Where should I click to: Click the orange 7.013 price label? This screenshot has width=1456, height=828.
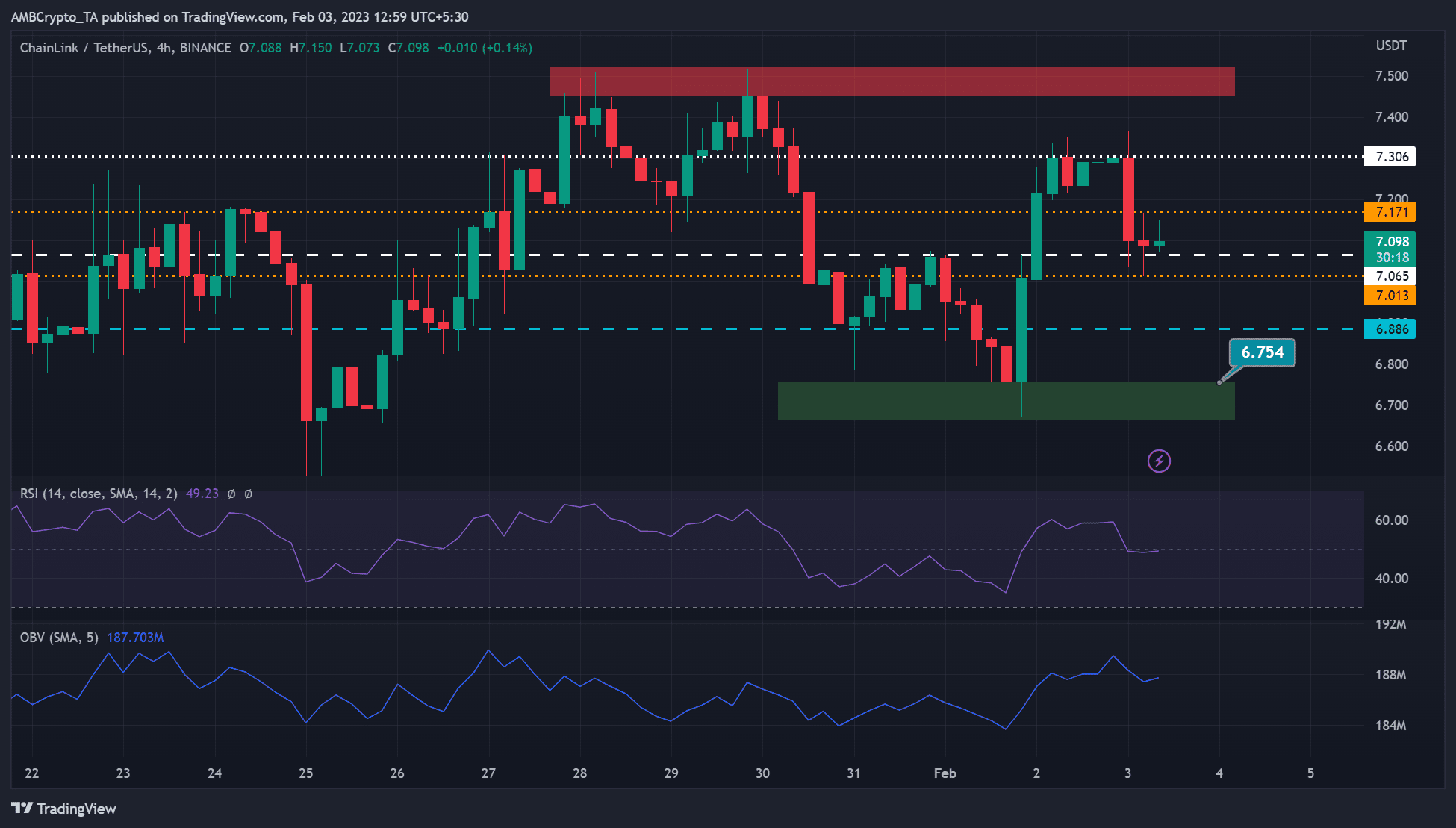[1390, 296]
